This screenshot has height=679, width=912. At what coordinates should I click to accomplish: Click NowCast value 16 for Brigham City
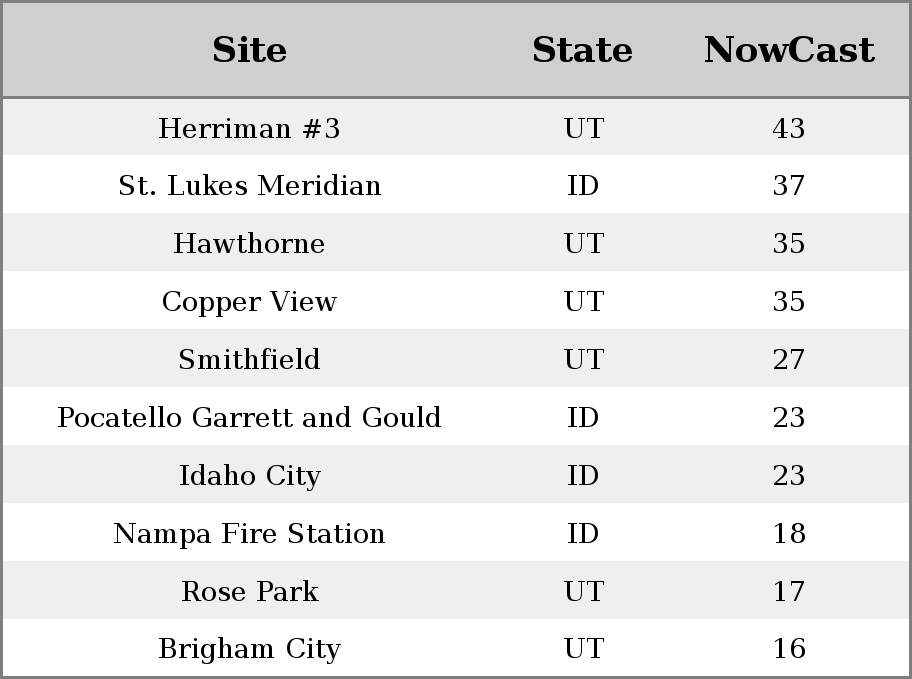(789, 648)
